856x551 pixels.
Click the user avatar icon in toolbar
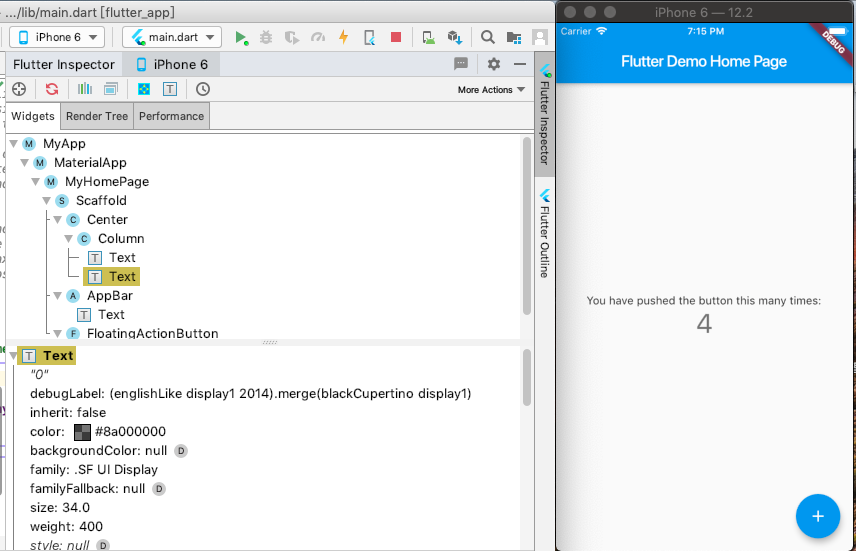tap(540, 37)
